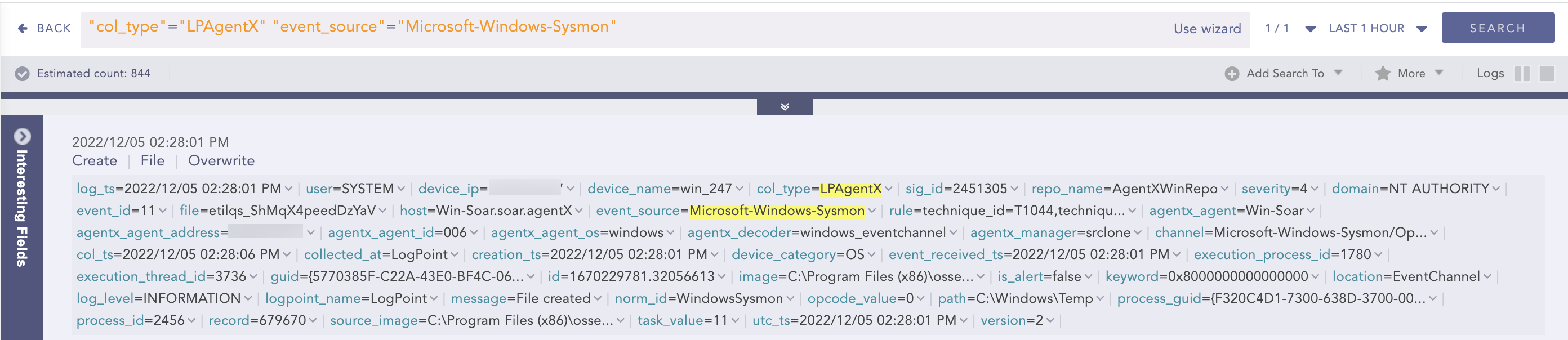Screen dimensions: 1568x340
Task: Click the Back arrow icon
Action: point(23,29)
